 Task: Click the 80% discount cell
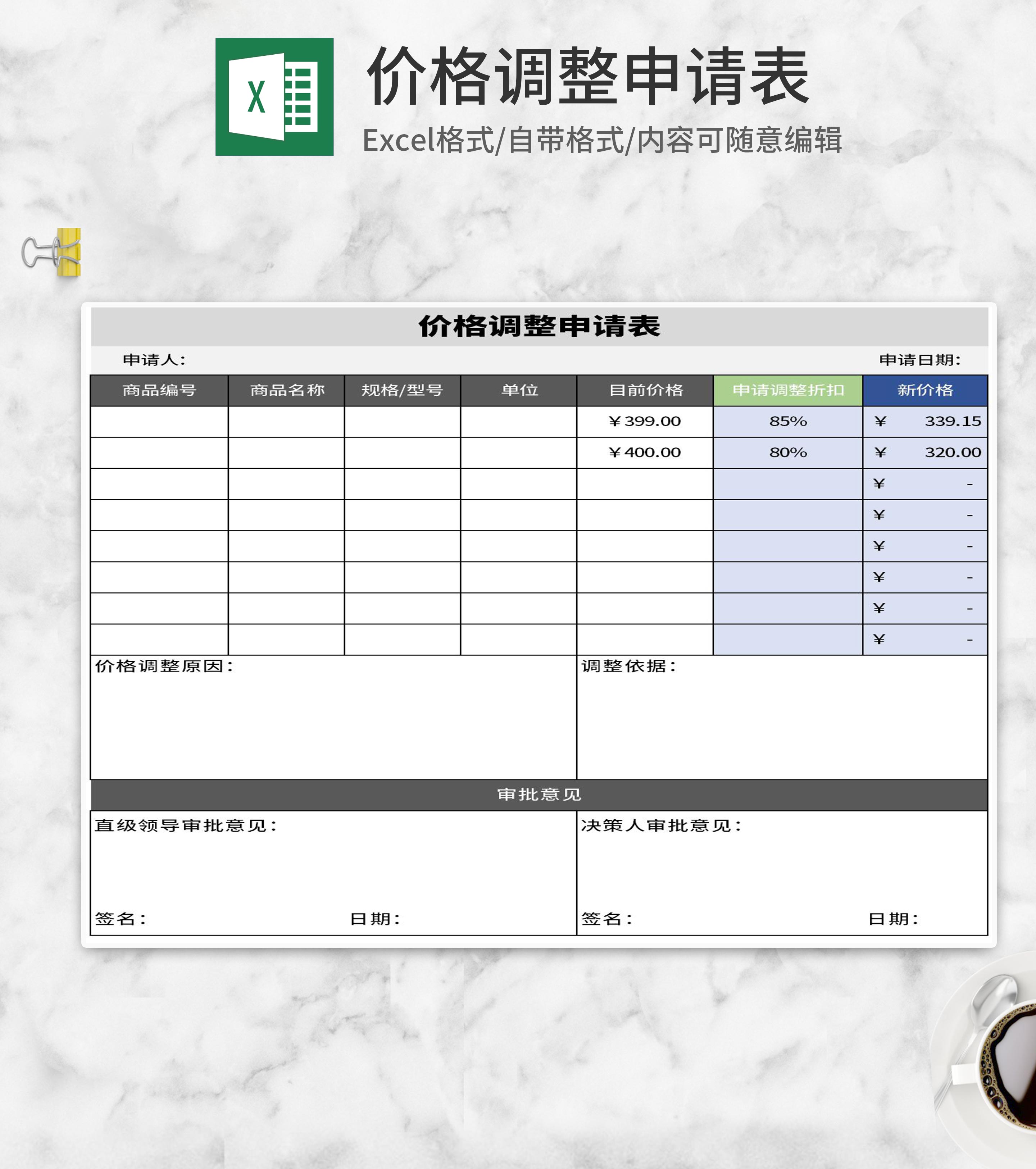point(788,452)
